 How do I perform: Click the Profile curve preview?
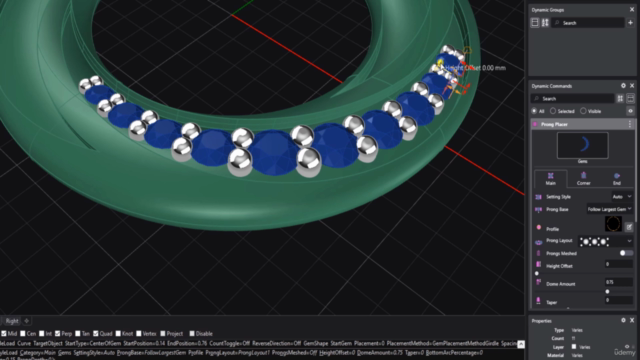point(613,224)
